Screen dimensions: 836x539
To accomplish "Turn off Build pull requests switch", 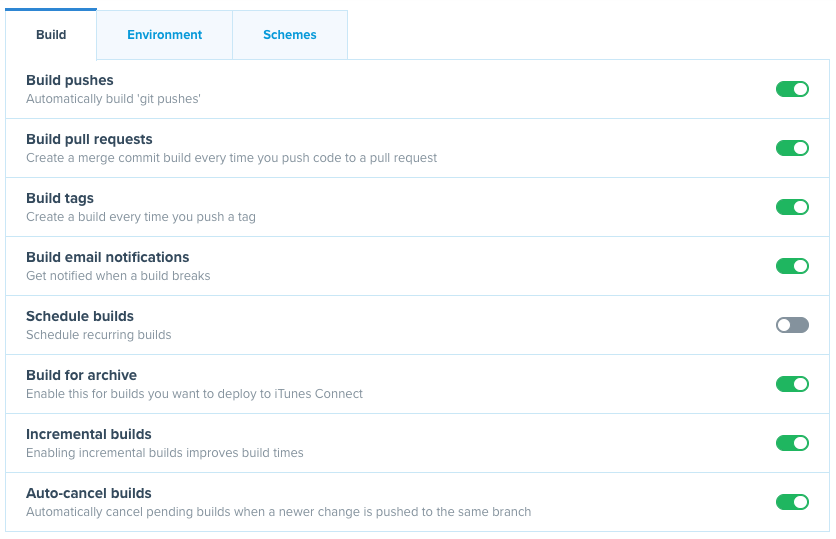I will coord(792,148).
